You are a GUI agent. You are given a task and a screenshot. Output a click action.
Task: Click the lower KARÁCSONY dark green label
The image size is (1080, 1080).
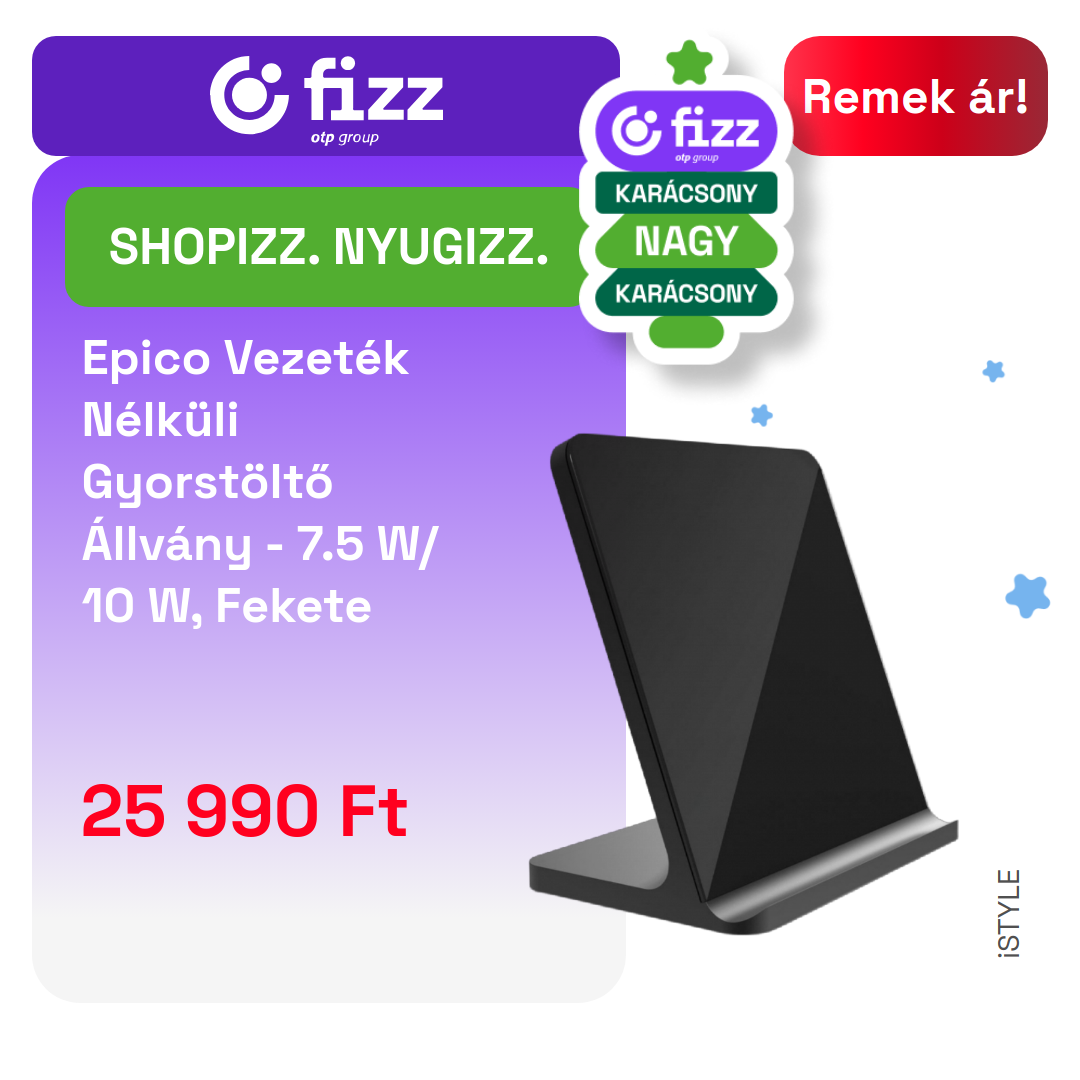(x=686, y=293)
